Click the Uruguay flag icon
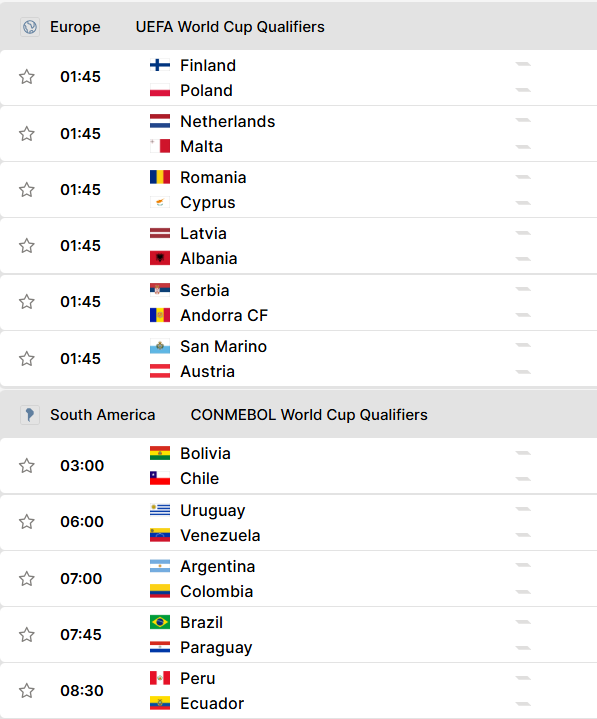 (x=160, y=510)
